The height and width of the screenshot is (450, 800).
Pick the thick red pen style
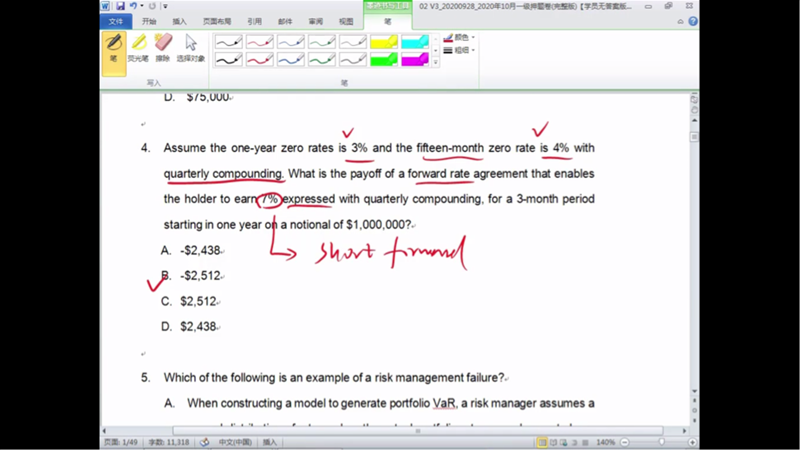(259, 59)
